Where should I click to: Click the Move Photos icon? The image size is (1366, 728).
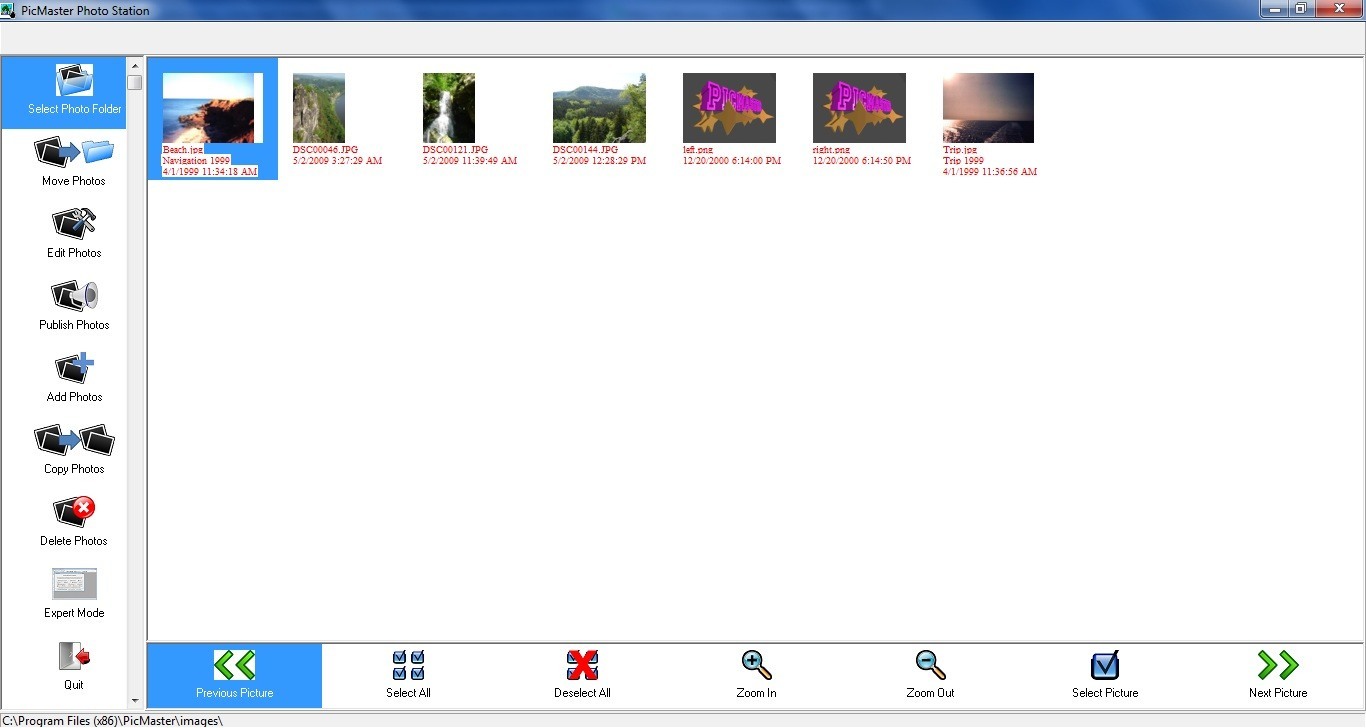74,153
